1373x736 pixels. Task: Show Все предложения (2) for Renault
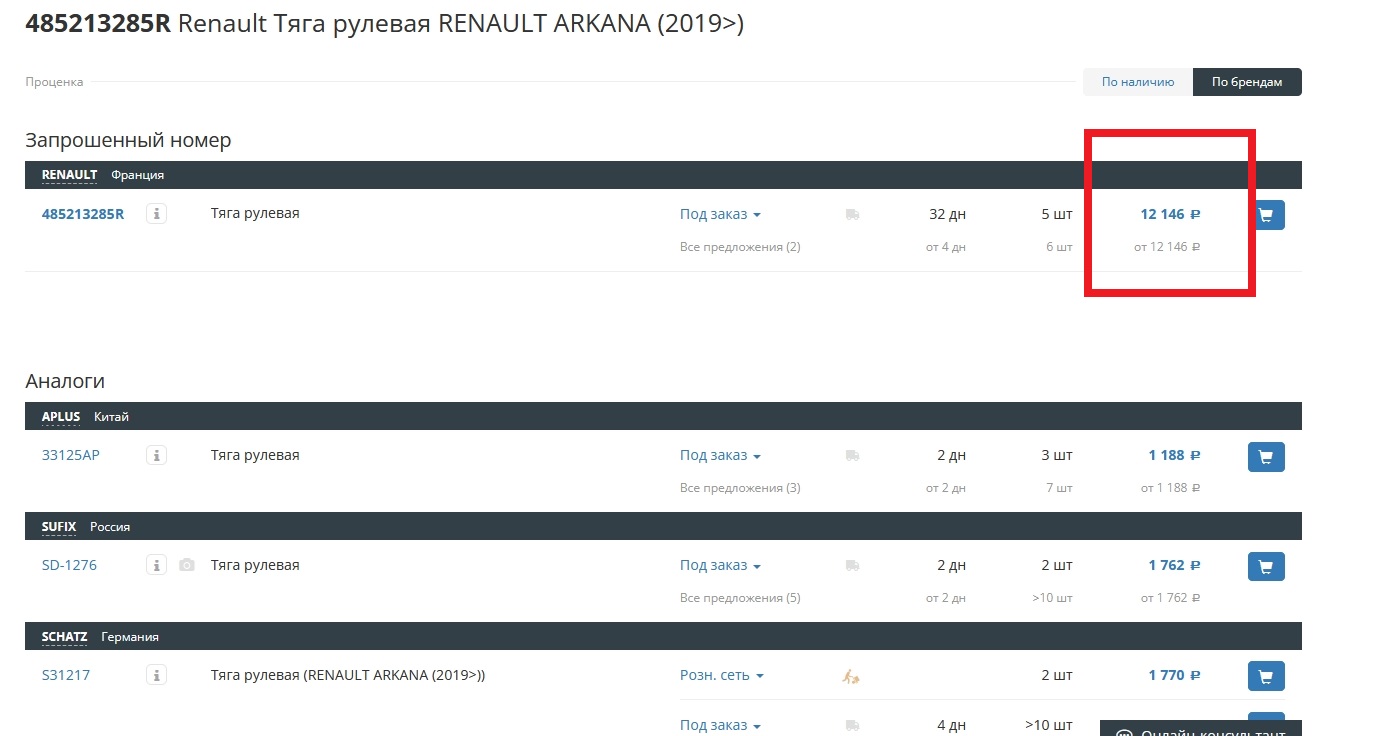[740, 247]
